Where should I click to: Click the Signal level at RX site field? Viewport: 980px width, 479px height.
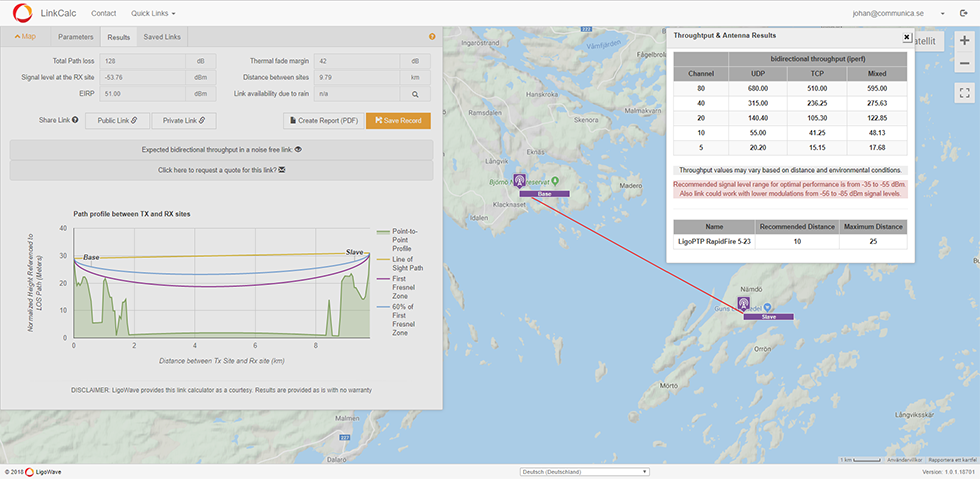pos(144,78)
